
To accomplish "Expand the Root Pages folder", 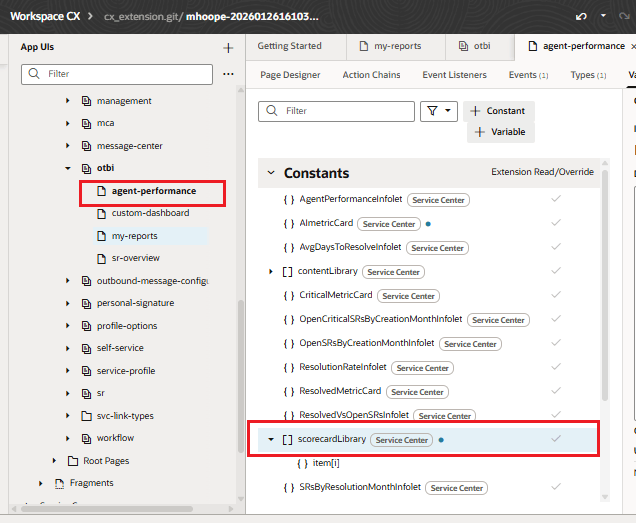I will coord(54,461).
